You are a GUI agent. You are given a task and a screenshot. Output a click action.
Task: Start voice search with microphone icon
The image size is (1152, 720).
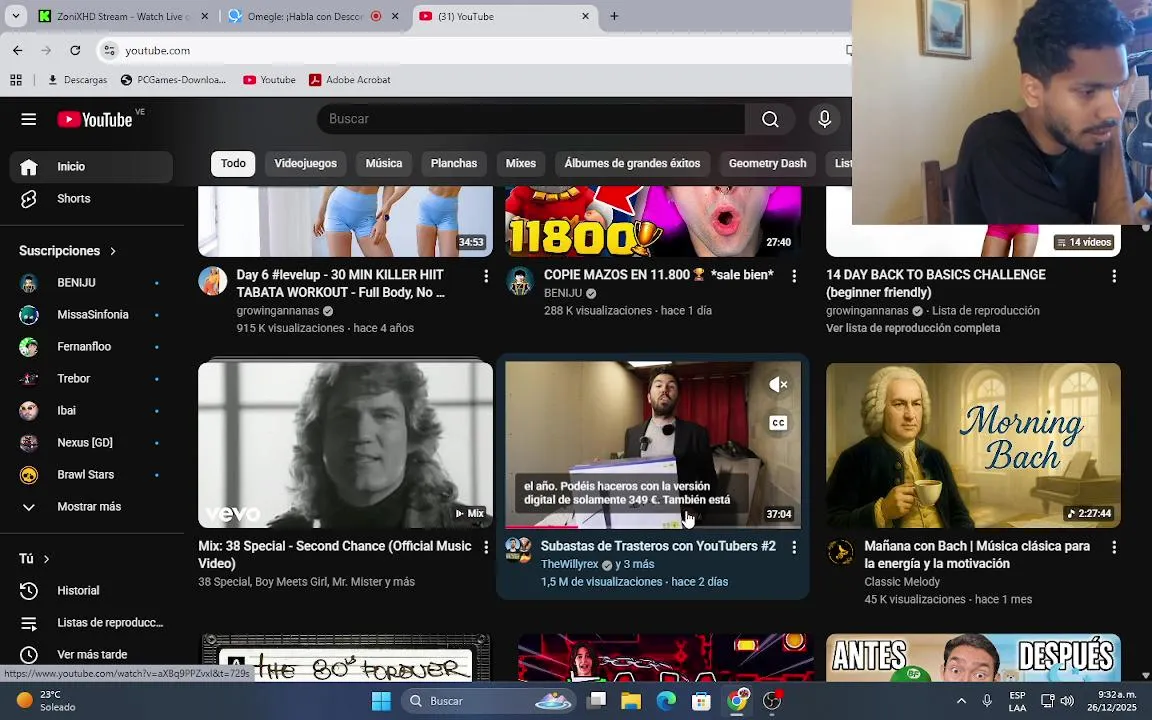[x=824, y=119]
